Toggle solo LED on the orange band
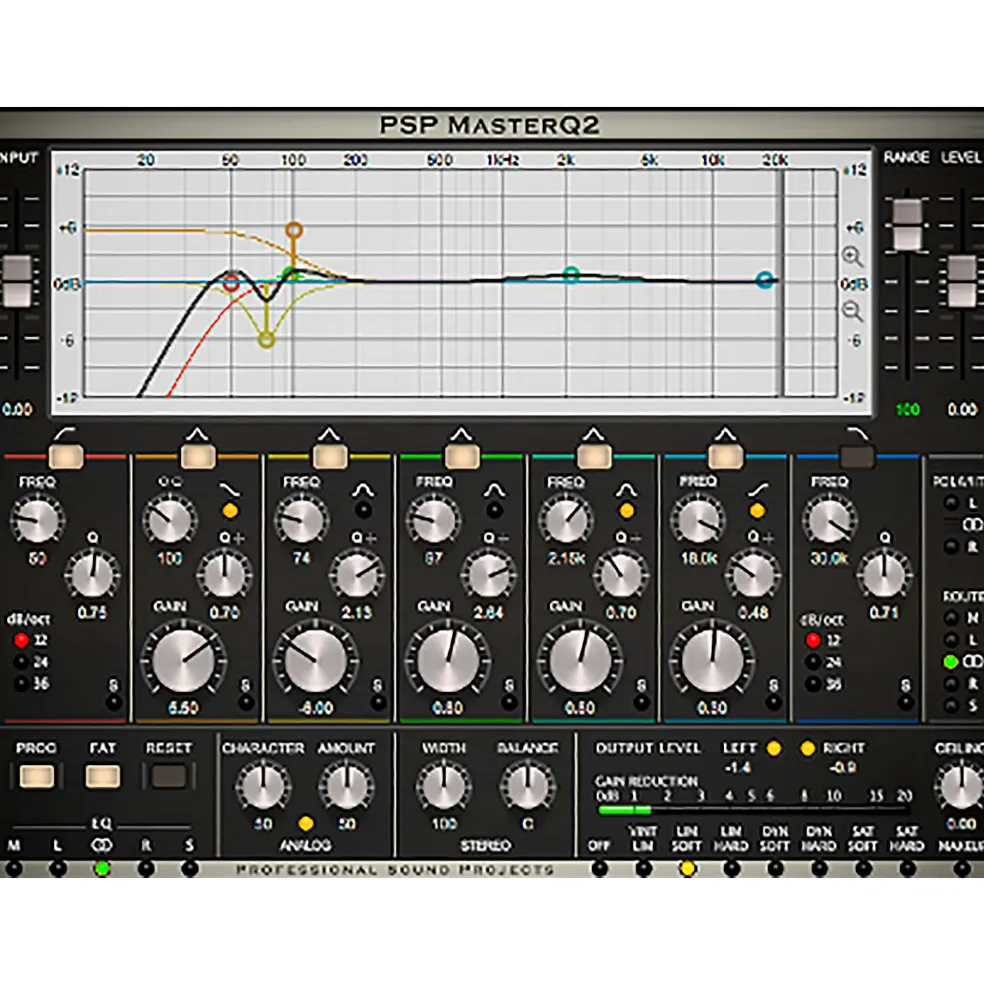 point(246,703)
